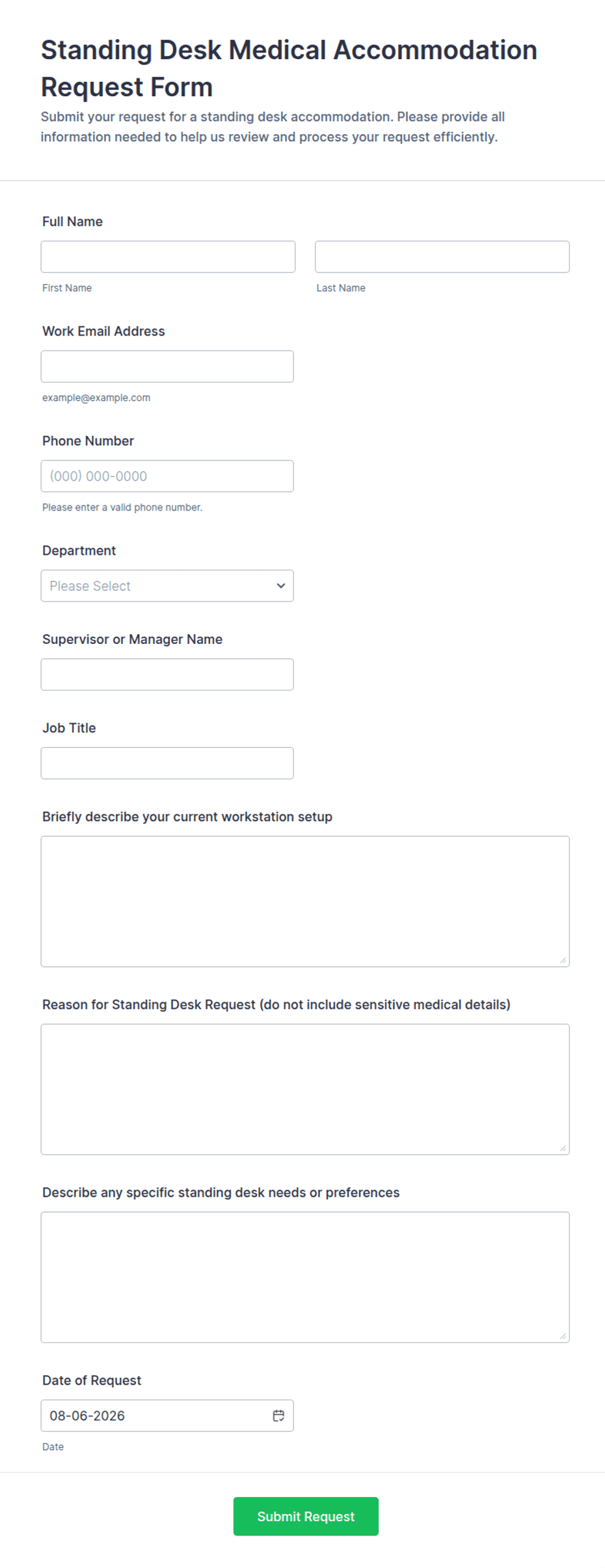Screen dimensions: 605x1568
Task: Select the Supervisor or Manager Name field
Action: tap(167, 674)
